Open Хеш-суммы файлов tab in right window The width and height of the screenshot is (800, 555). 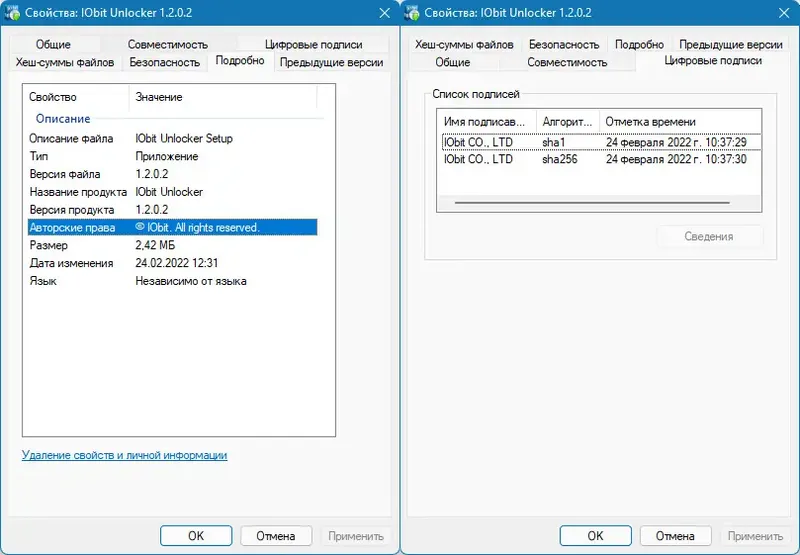click(464, 44)
